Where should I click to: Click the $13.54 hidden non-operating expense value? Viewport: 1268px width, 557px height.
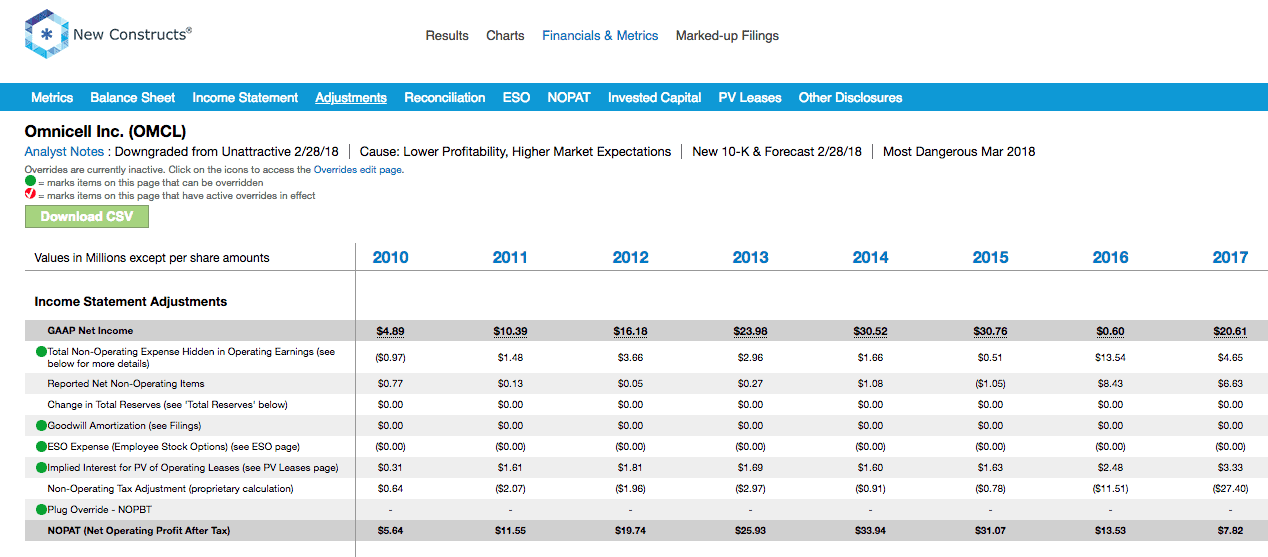pos(1110,357)
